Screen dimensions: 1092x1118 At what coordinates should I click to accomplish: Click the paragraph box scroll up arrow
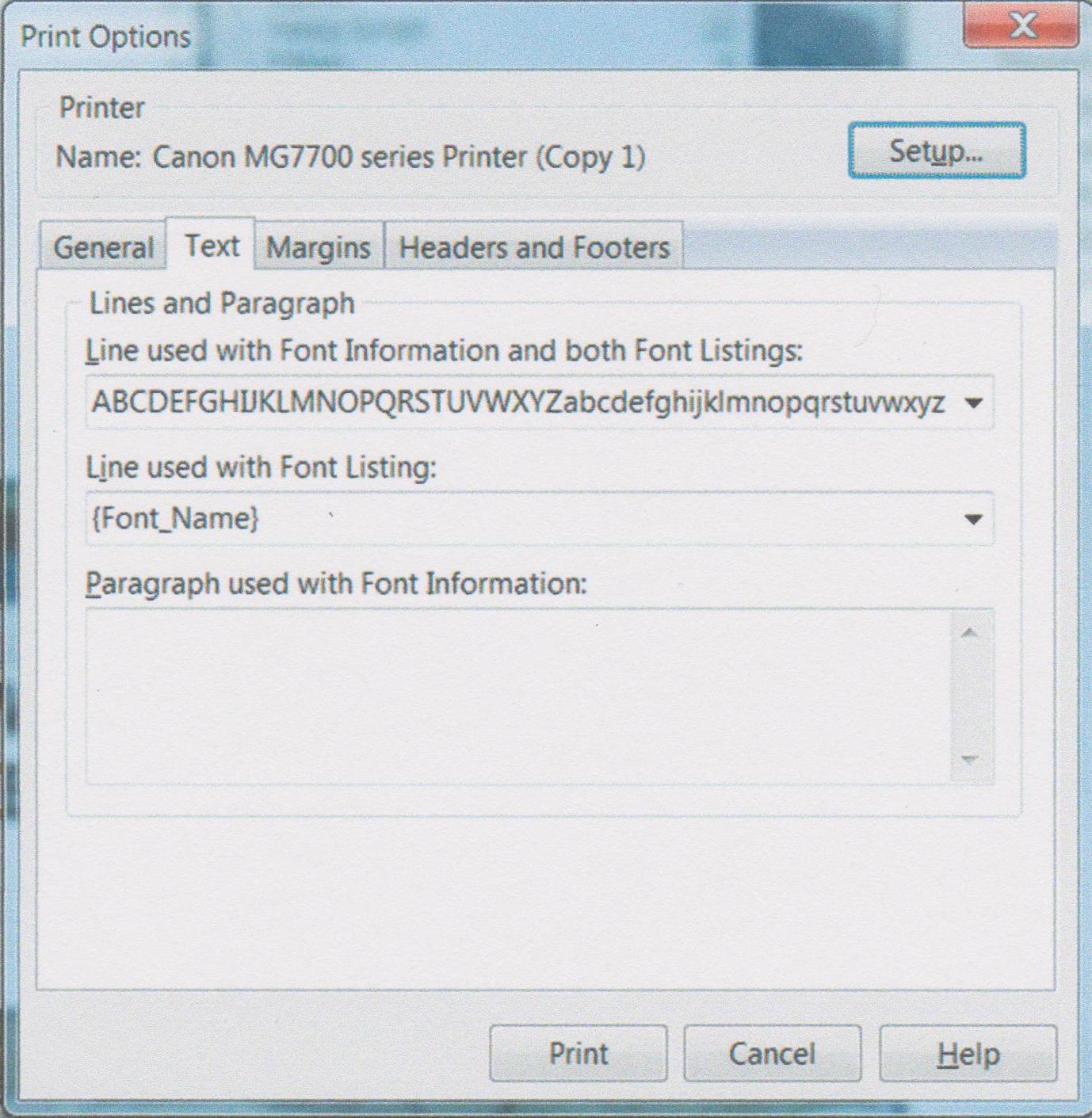969,632
